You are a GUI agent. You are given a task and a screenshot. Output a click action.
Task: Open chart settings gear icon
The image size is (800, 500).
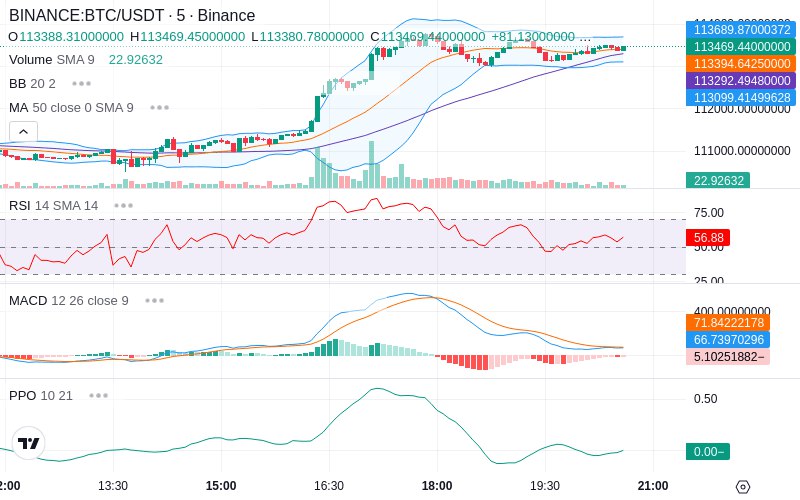point(743,487)
